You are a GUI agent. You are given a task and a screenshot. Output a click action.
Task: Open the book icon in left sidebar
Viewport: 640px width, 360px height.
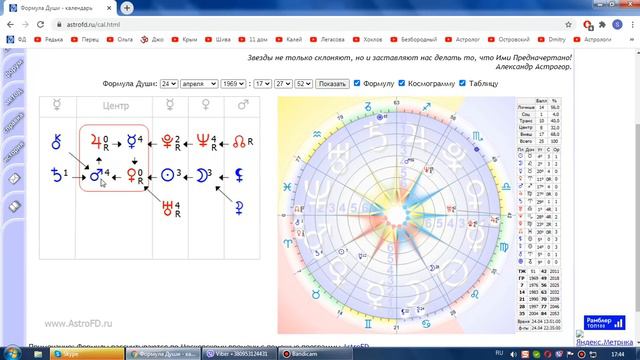(x=14, y=206)
